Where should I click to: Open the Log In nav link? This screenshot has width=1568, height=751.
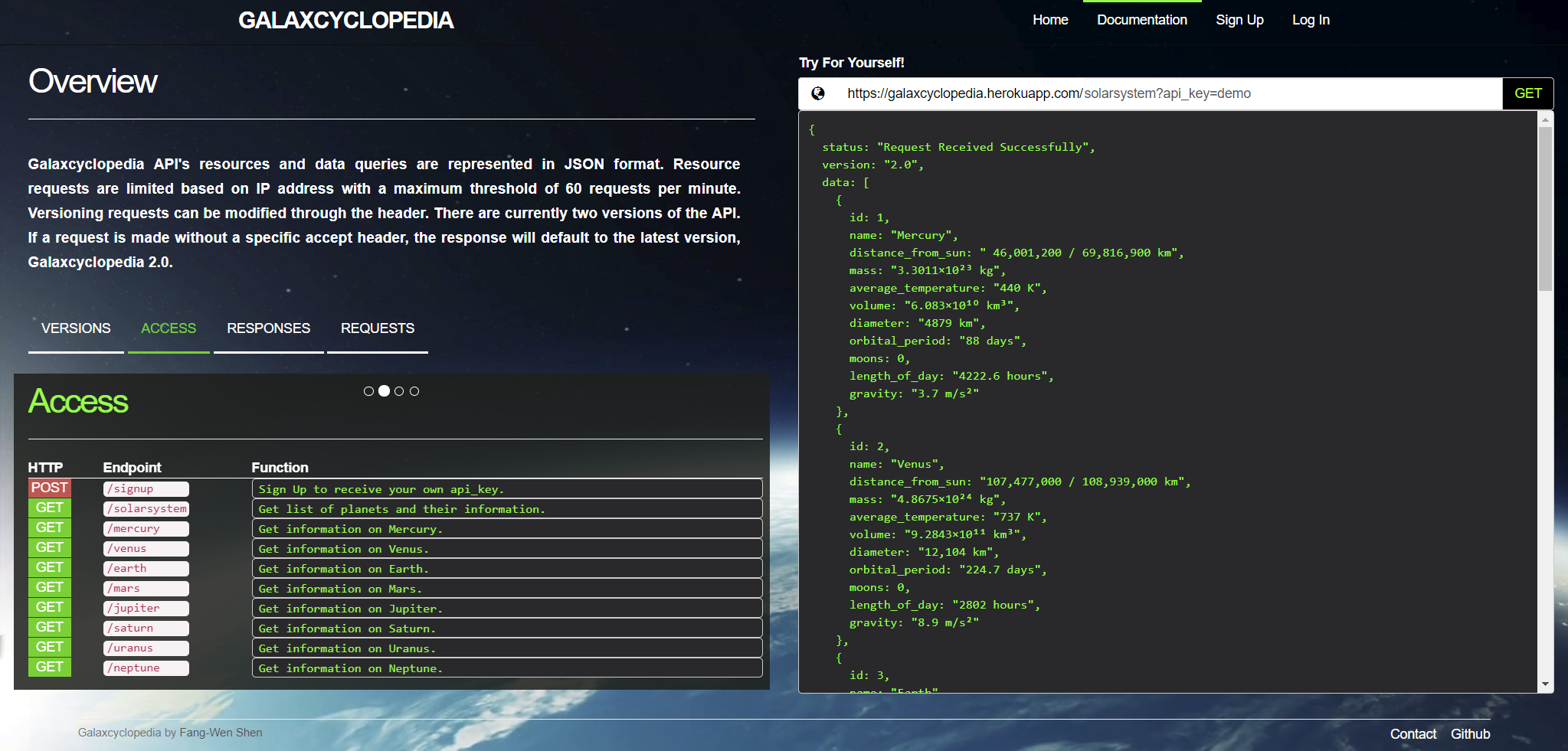coord(1311,20)
